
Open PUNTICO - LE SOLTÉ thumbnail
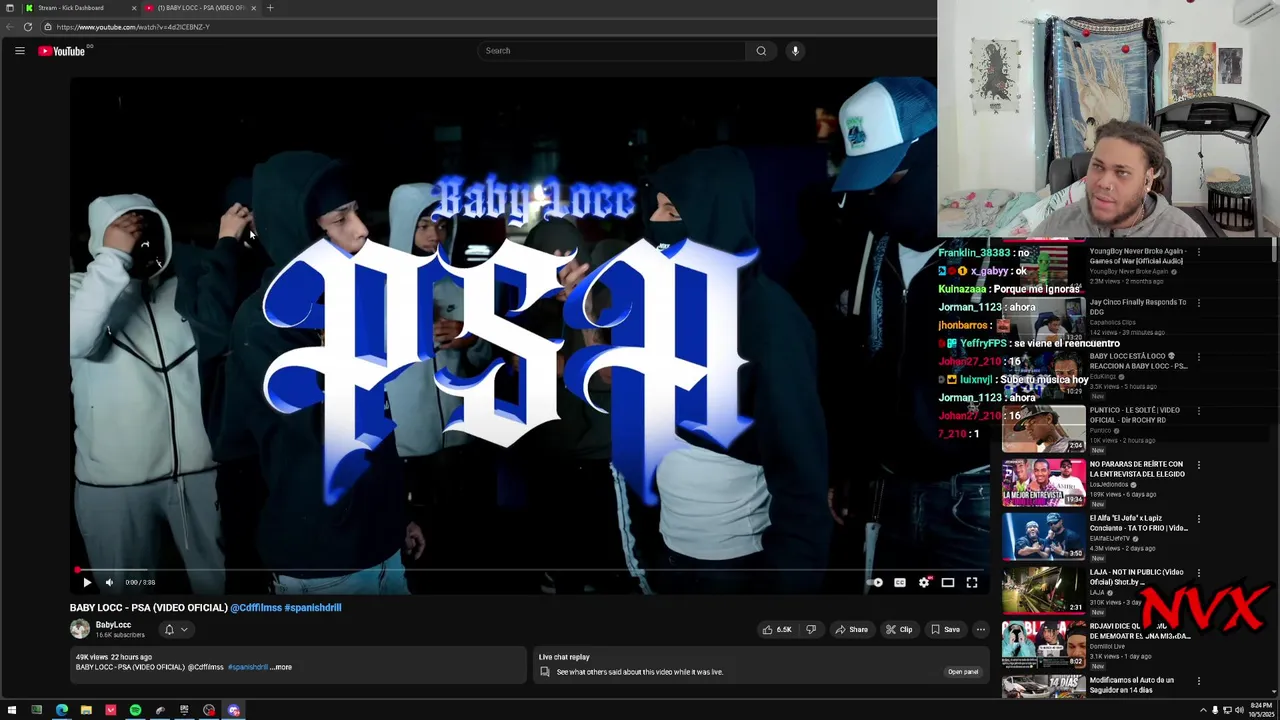coord(1043,429)
